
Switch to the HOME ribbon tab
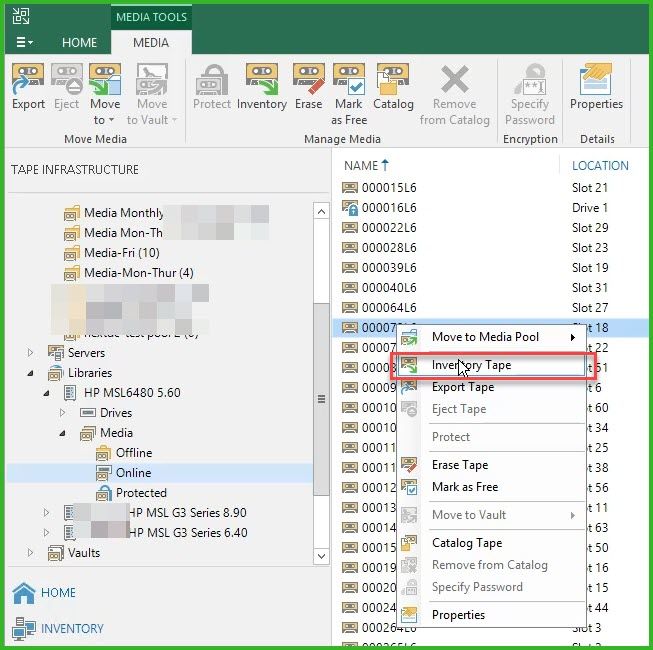(80, 43)
